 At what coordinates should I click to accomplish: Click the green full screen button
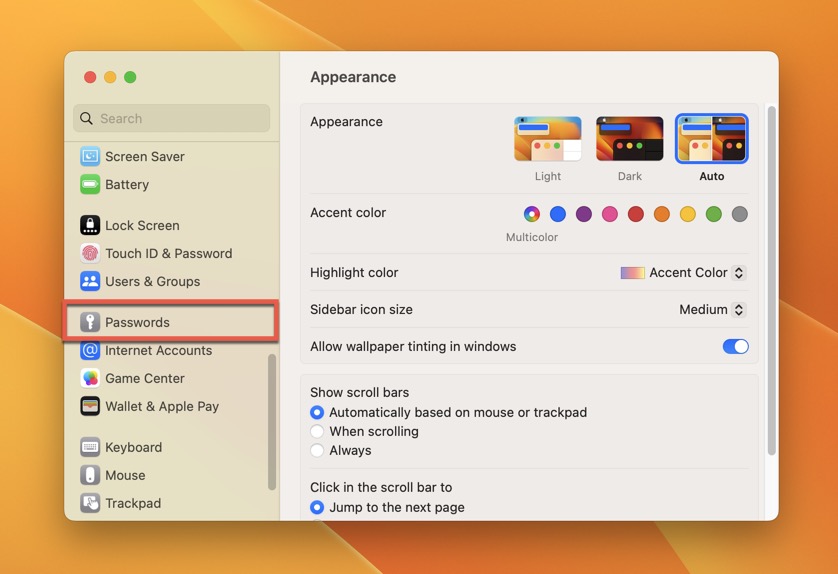point(130,77)
